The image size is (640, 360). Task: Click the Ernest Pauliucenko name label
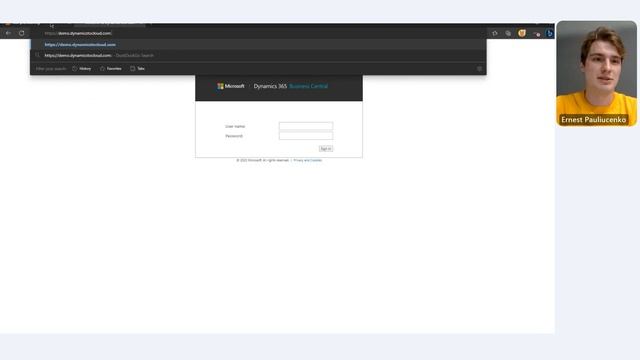click(x=593, y=120)
